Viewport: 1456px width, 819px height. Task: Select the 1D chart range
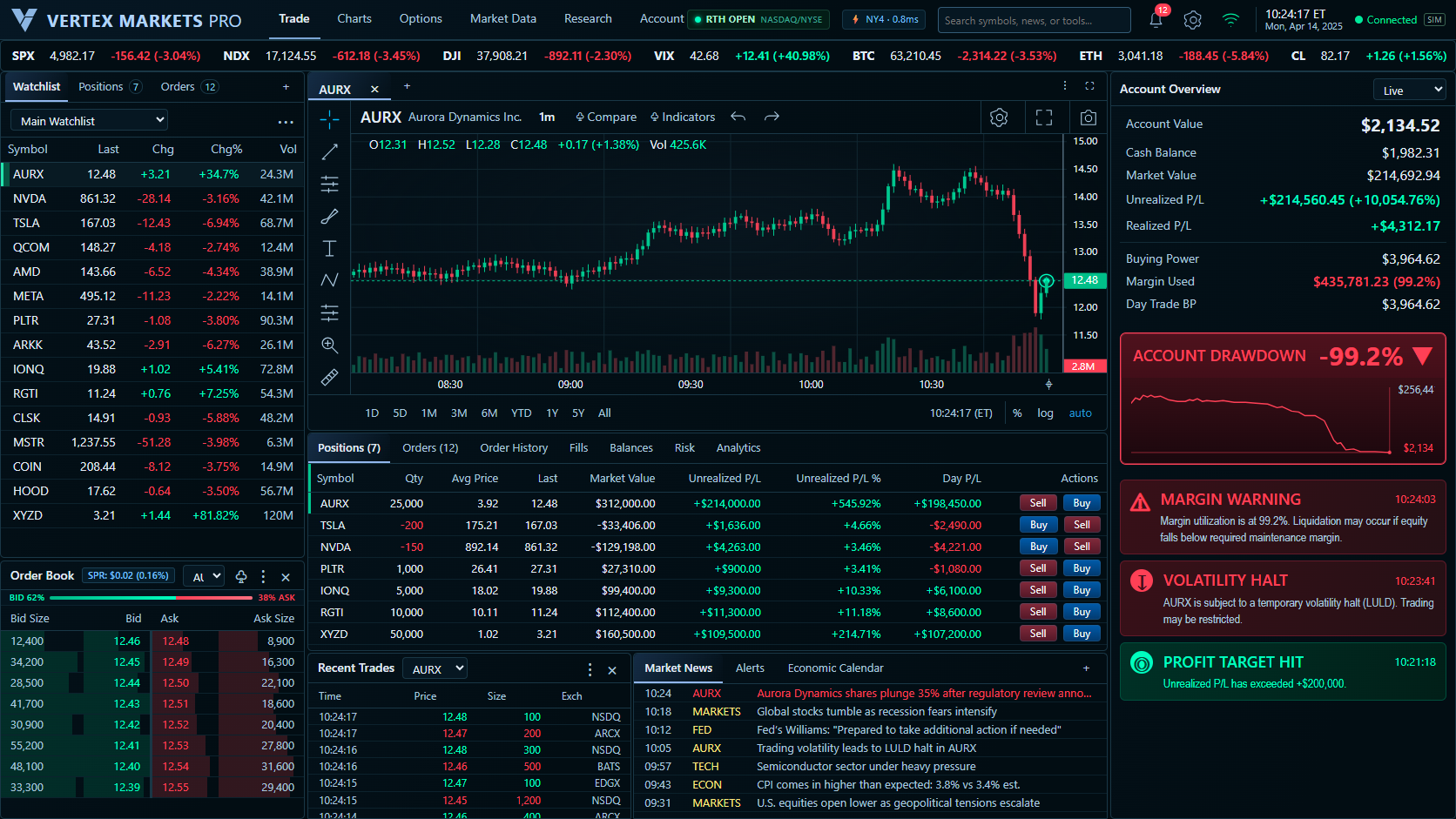click(x=372, y=413)
